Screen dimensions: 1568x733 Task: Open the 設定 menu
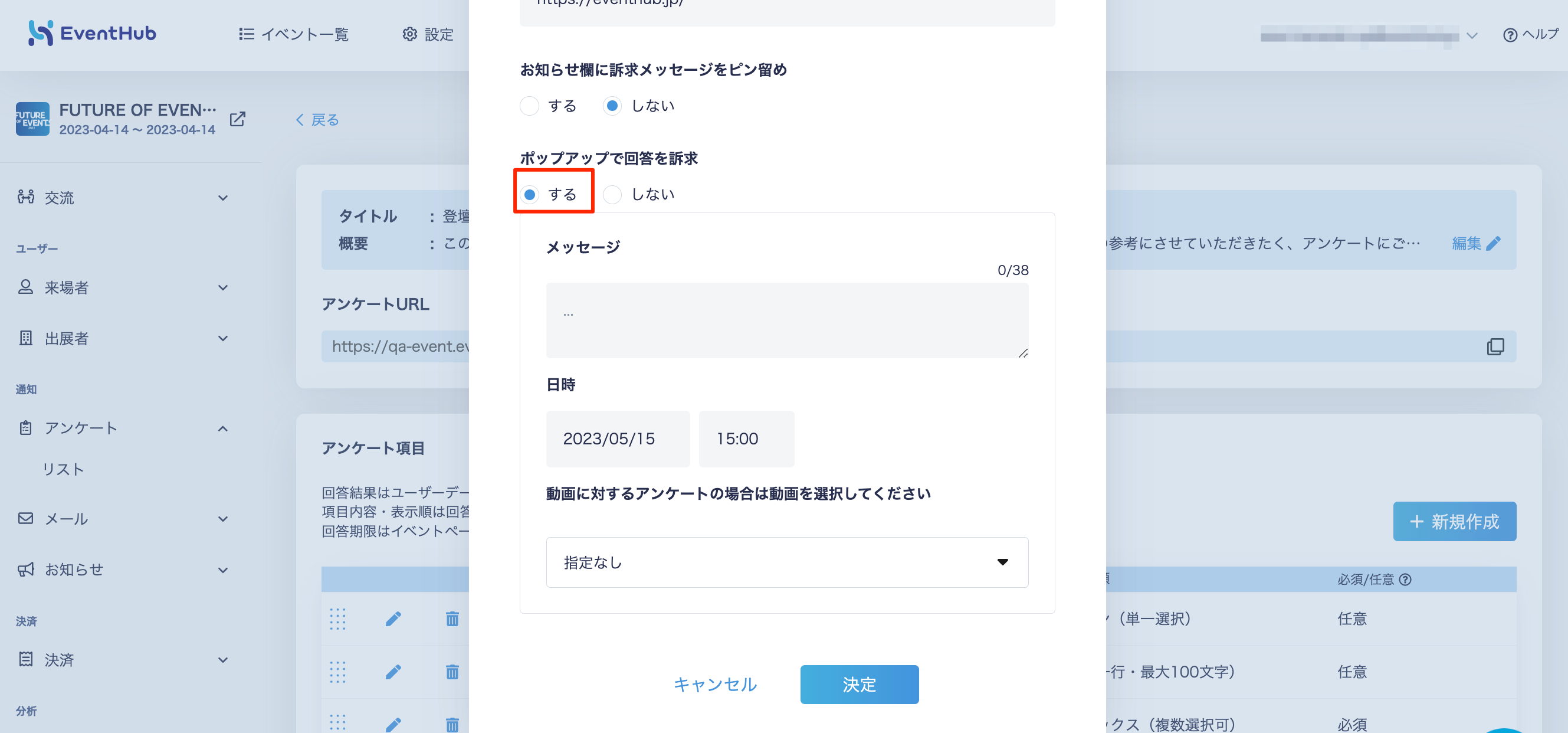pos(428,34)
